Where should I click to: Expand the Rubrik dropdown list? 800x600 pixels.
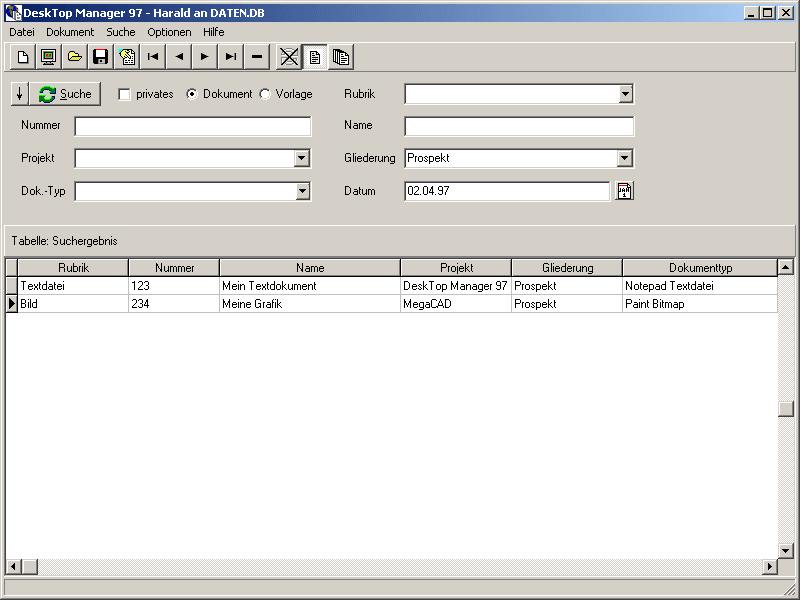coord(625,94)
